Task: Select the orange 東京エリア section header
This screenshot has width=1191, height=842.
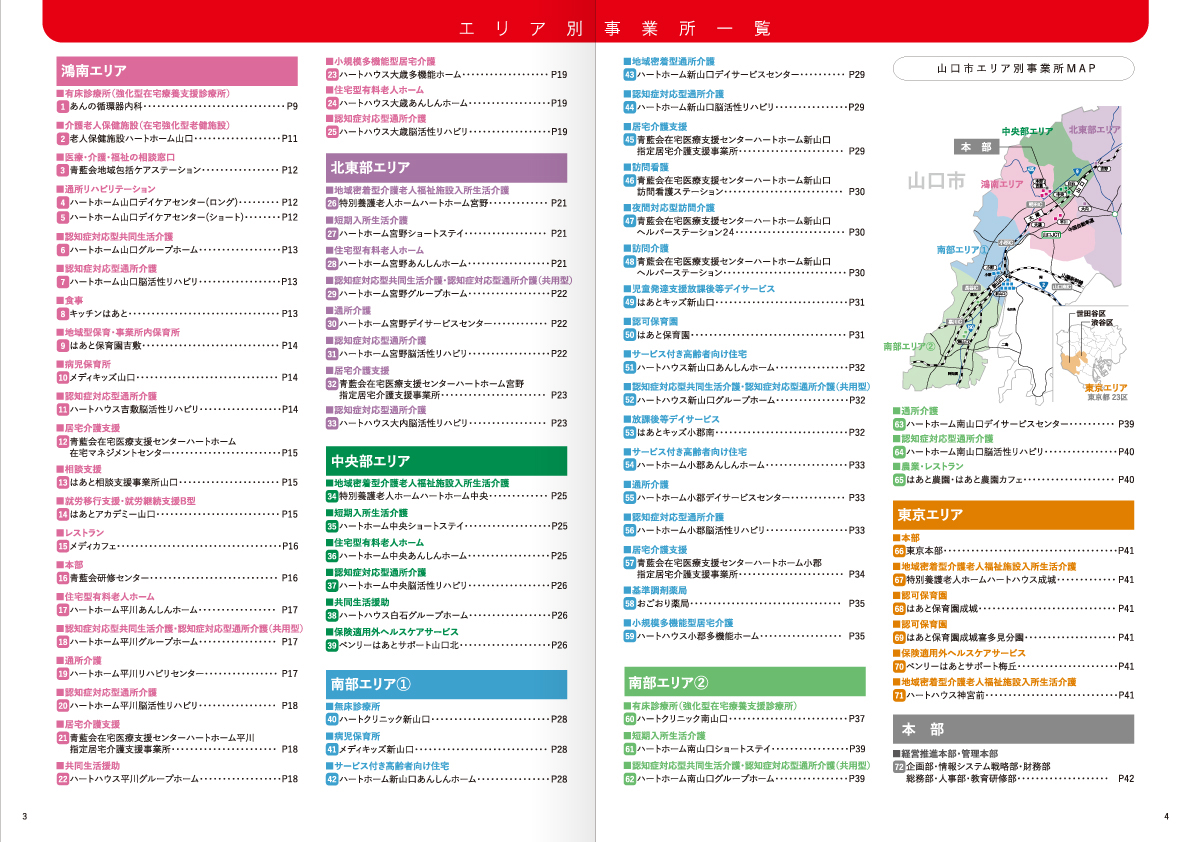Action: (x=1013, y=515)
